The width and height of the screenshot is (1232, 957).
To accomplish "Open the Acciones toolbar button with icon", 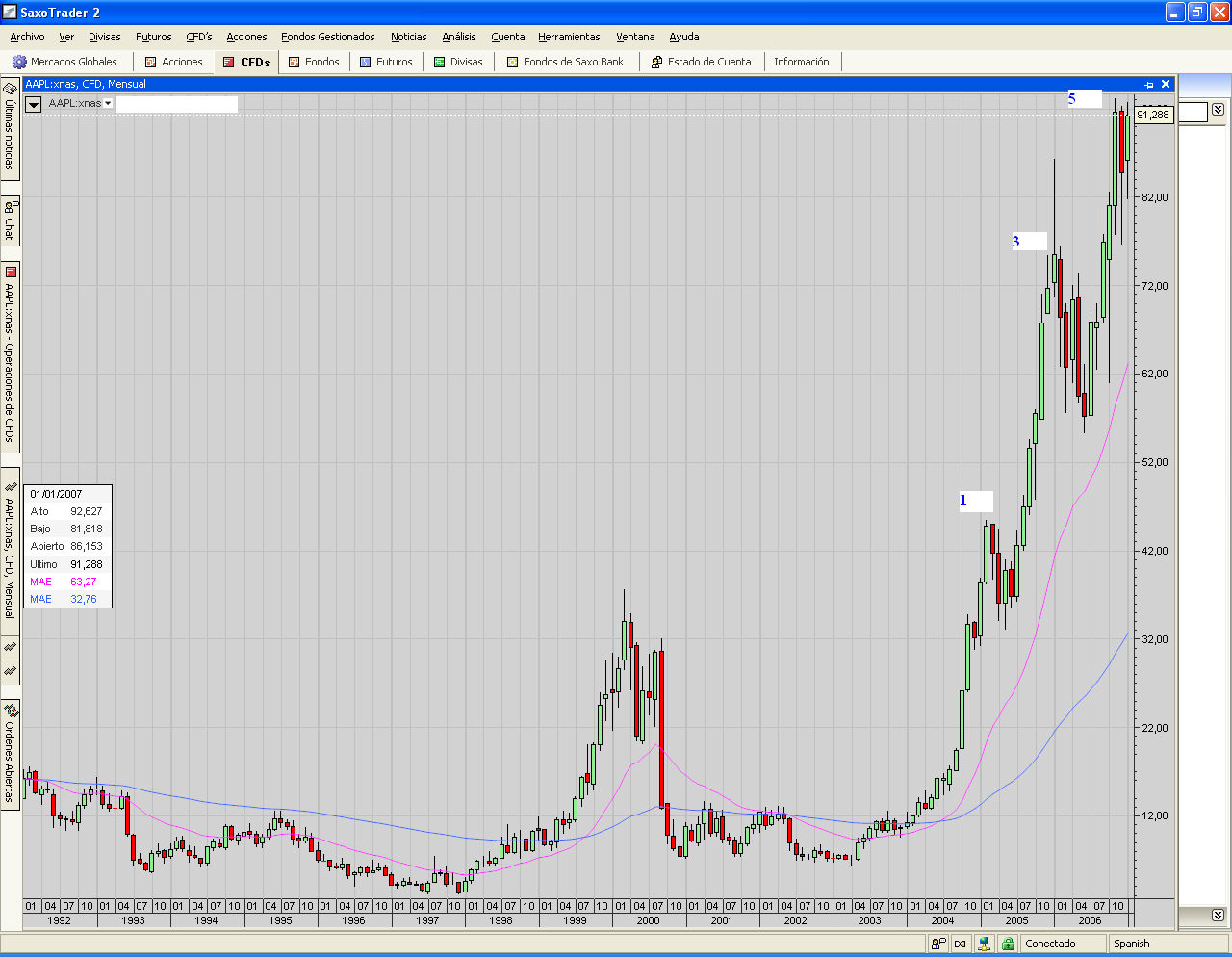I will point(174,62).
